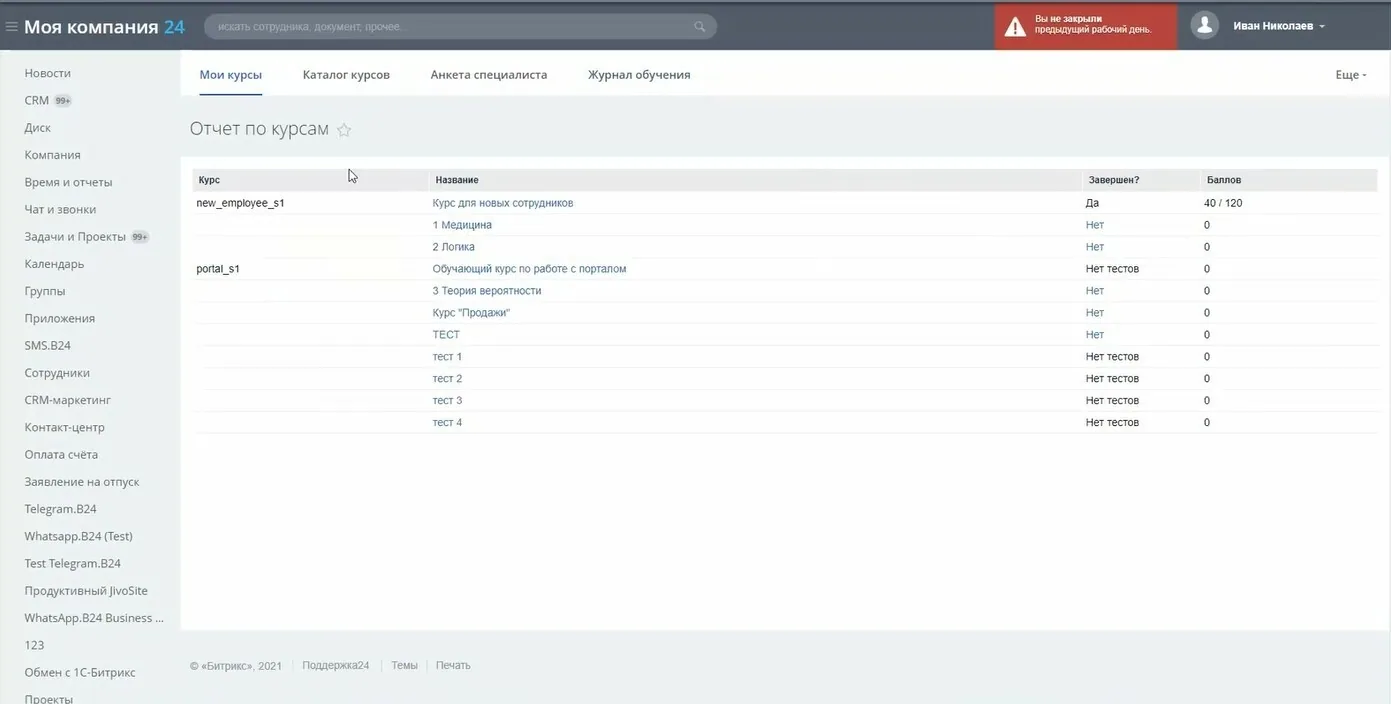This screenshot has width=1391, height=704.
Task: Open CRM in the sidebar
Action: point(37,100)
